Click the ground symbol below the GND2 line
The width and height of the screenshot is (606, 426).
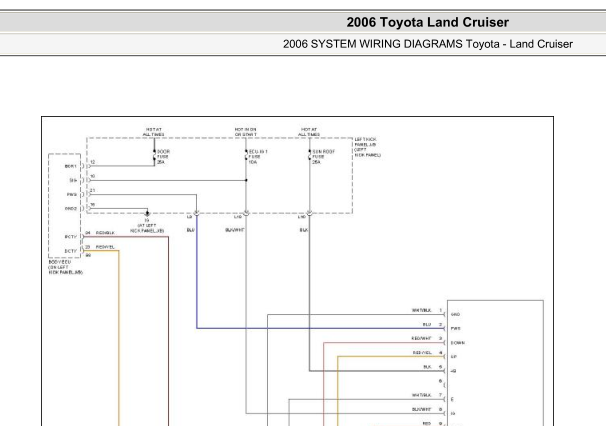click(147, 214)
